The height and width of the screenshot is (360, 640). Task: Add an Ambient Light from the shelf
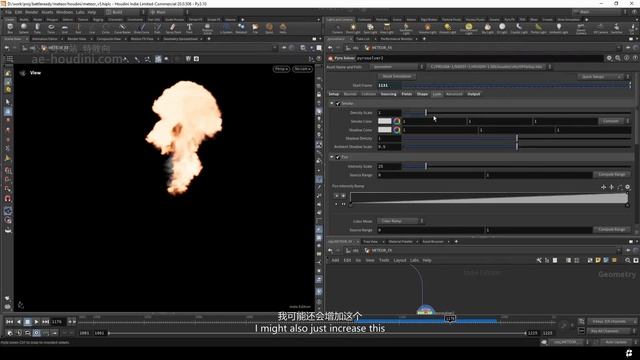pos(558,28)
